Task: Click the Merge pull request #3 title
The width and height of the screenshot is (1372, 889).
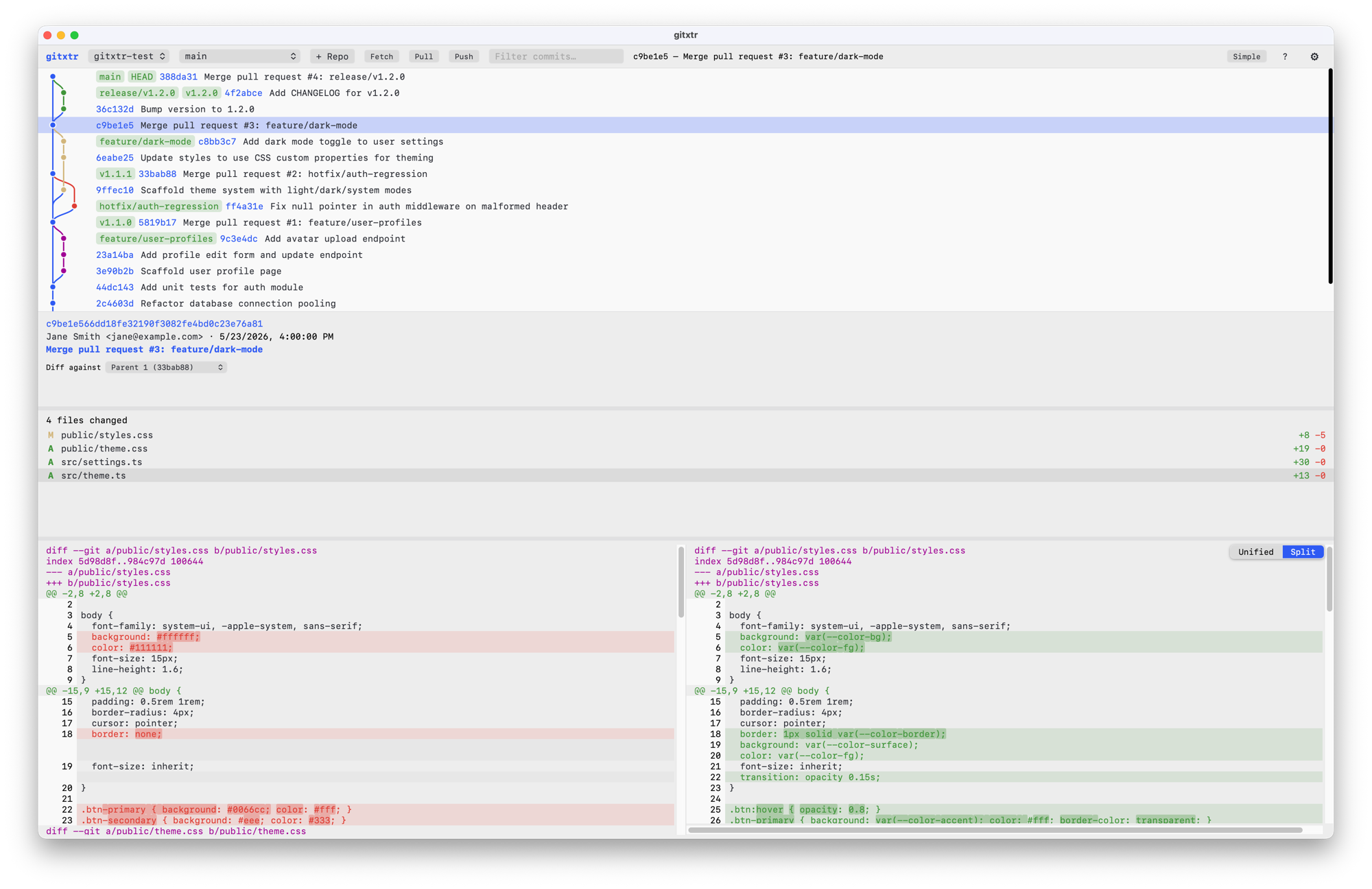Action: coord(154,350)
